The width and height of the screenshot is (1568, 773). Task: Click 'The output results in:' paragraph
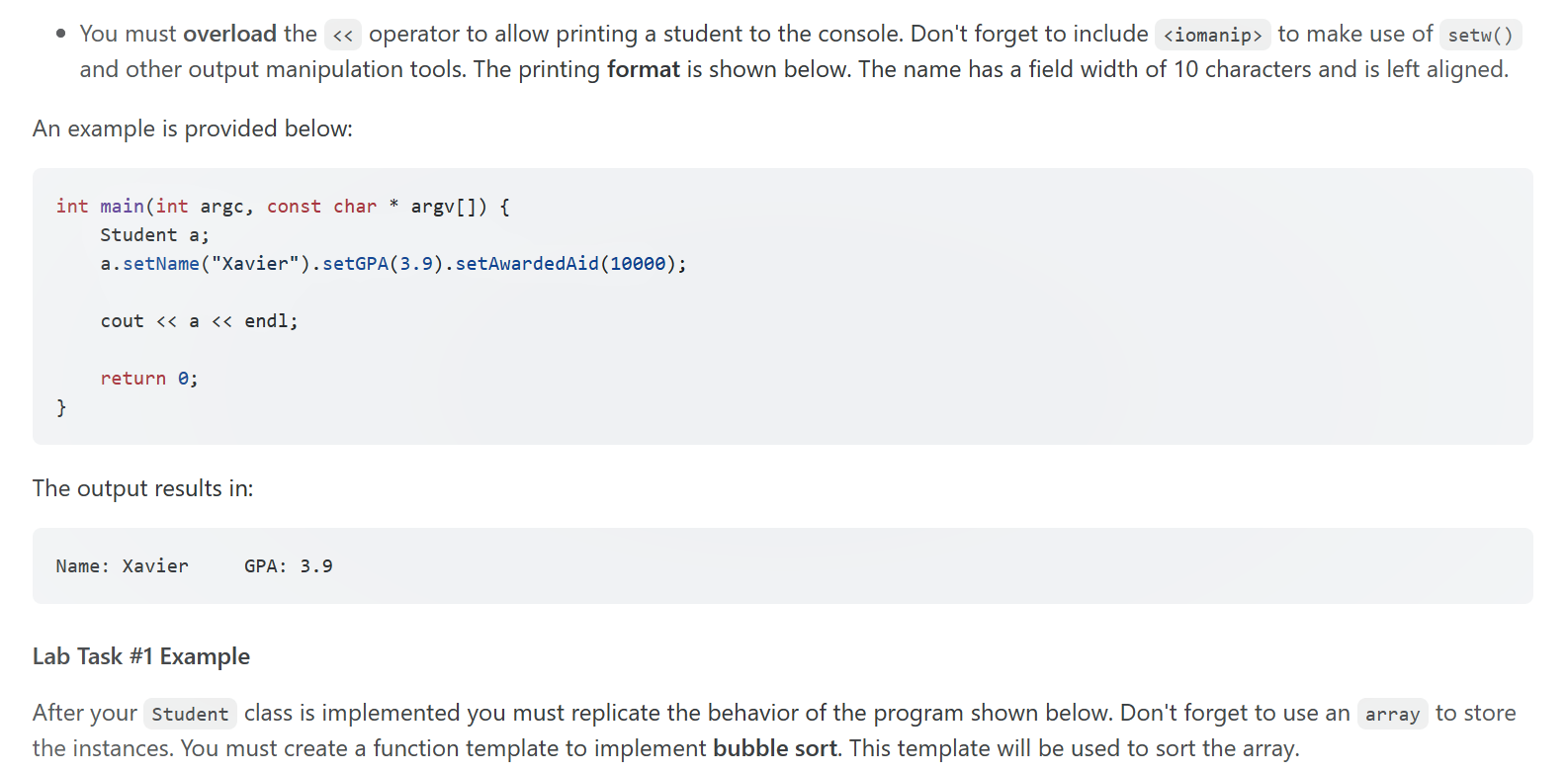pyautogui.click(x=143, y=488)
